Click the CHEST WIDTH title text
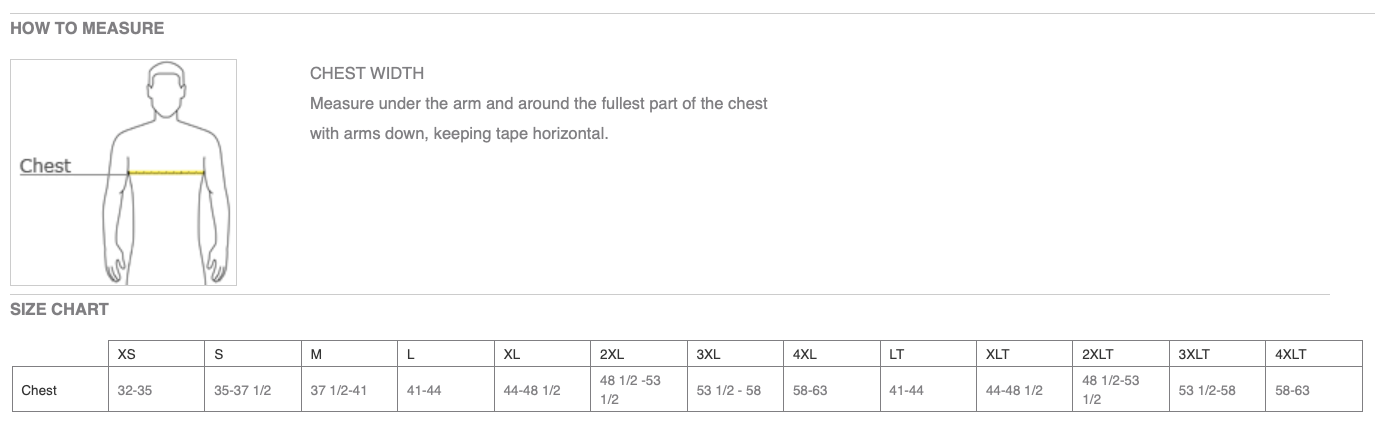The width and height of the screenshot is (1390, 426). pyautogui.click(x=367, y=73)
